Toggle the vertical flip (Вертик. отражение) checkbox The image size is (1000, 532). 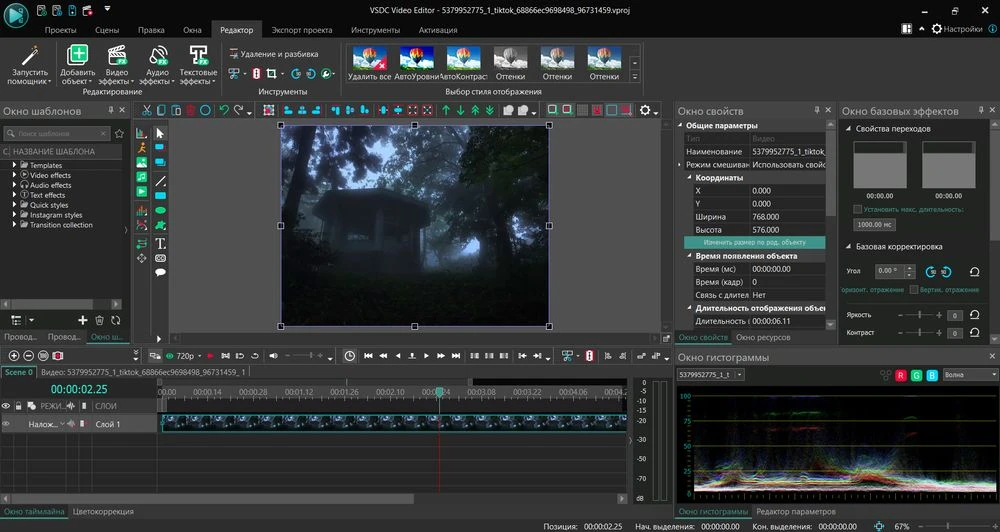tap(913, 290)
